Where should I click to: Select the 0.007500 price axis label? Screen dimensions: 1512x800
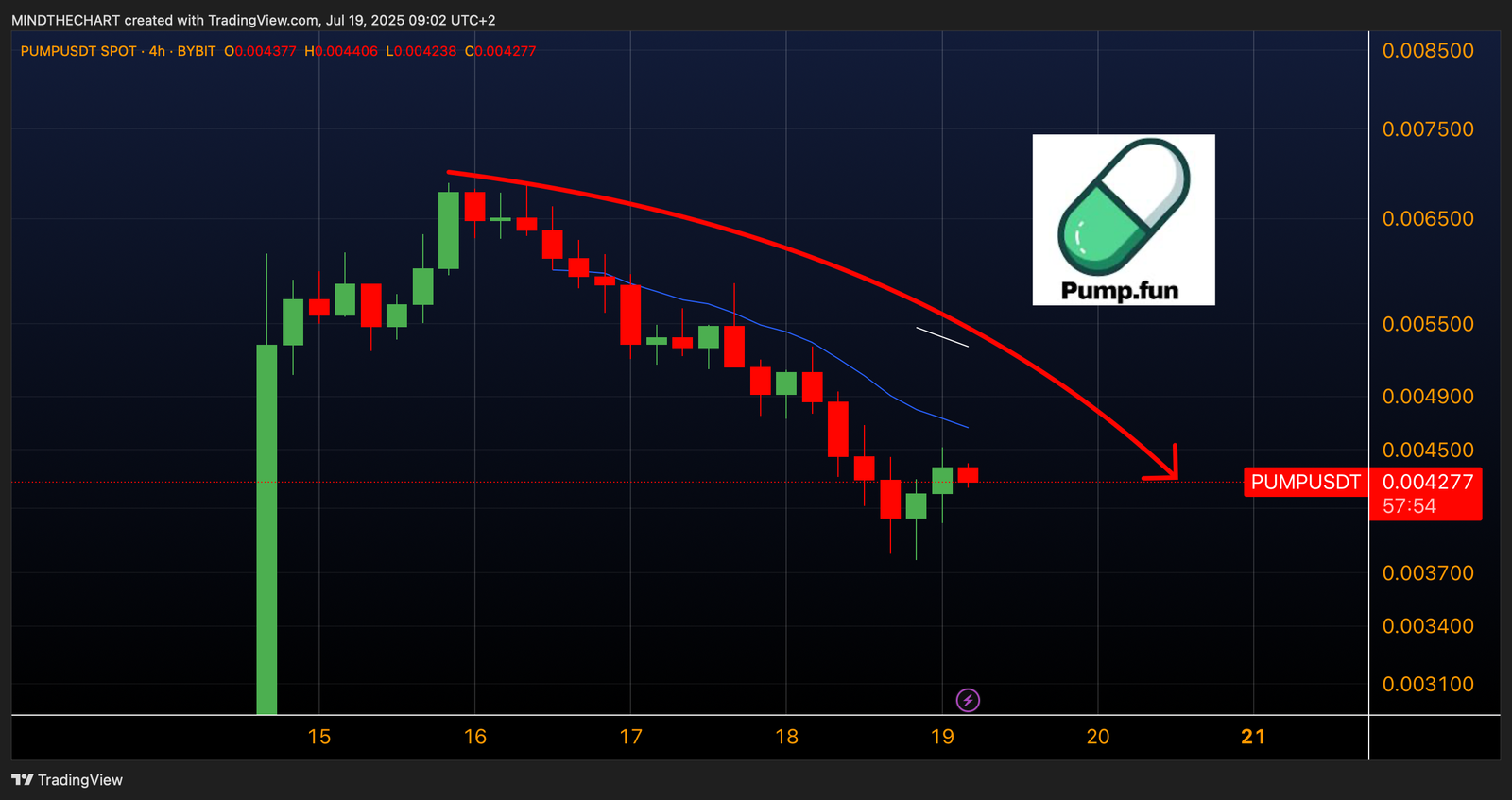point(1428,129)
